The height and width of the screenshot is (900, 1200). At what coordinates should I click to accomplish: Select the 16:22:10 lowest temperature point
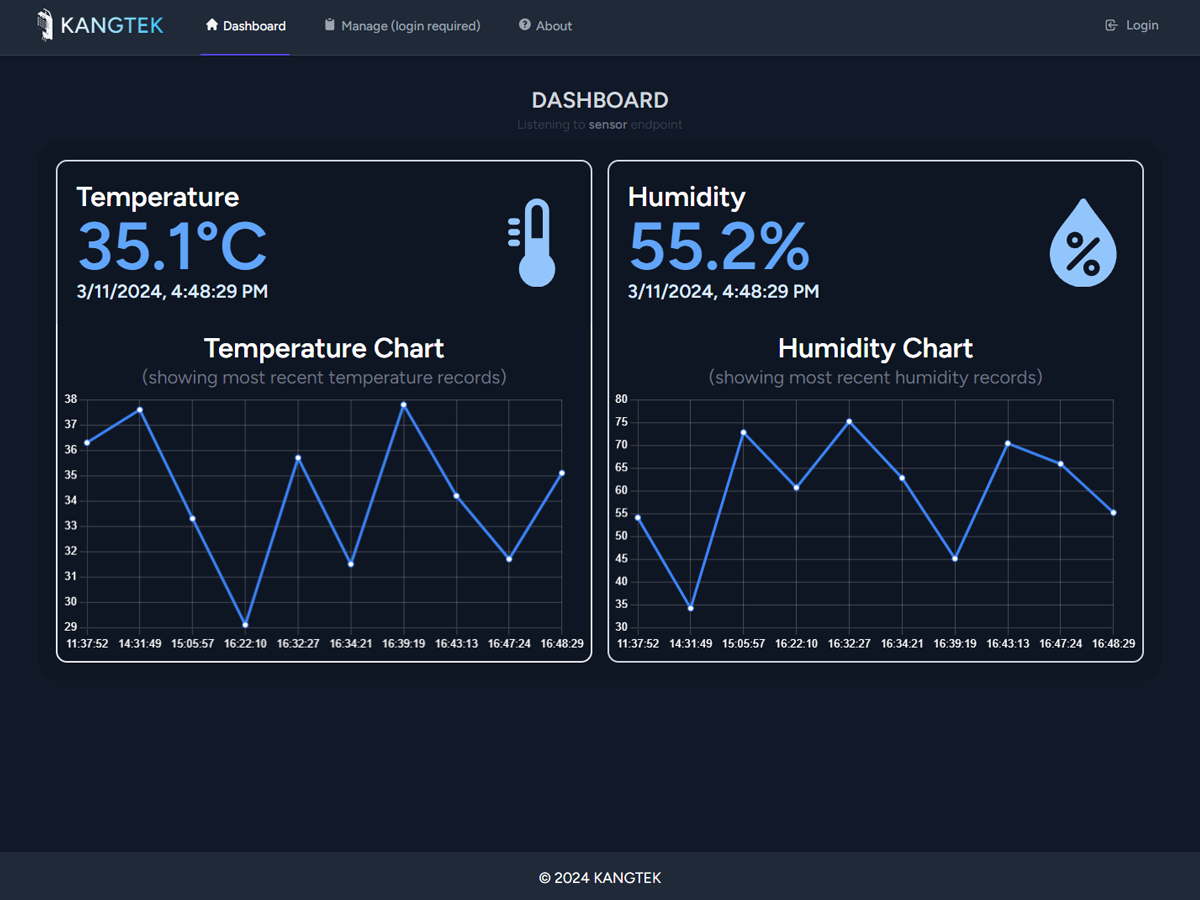[x=245, y=625]
